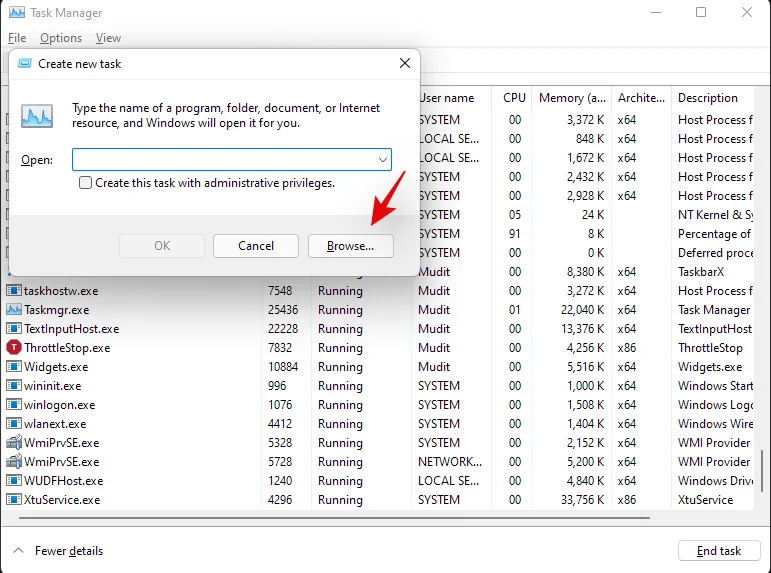
Task: Click the WmiPrvSE.exe icon with PID 5728
Action: 14,462
